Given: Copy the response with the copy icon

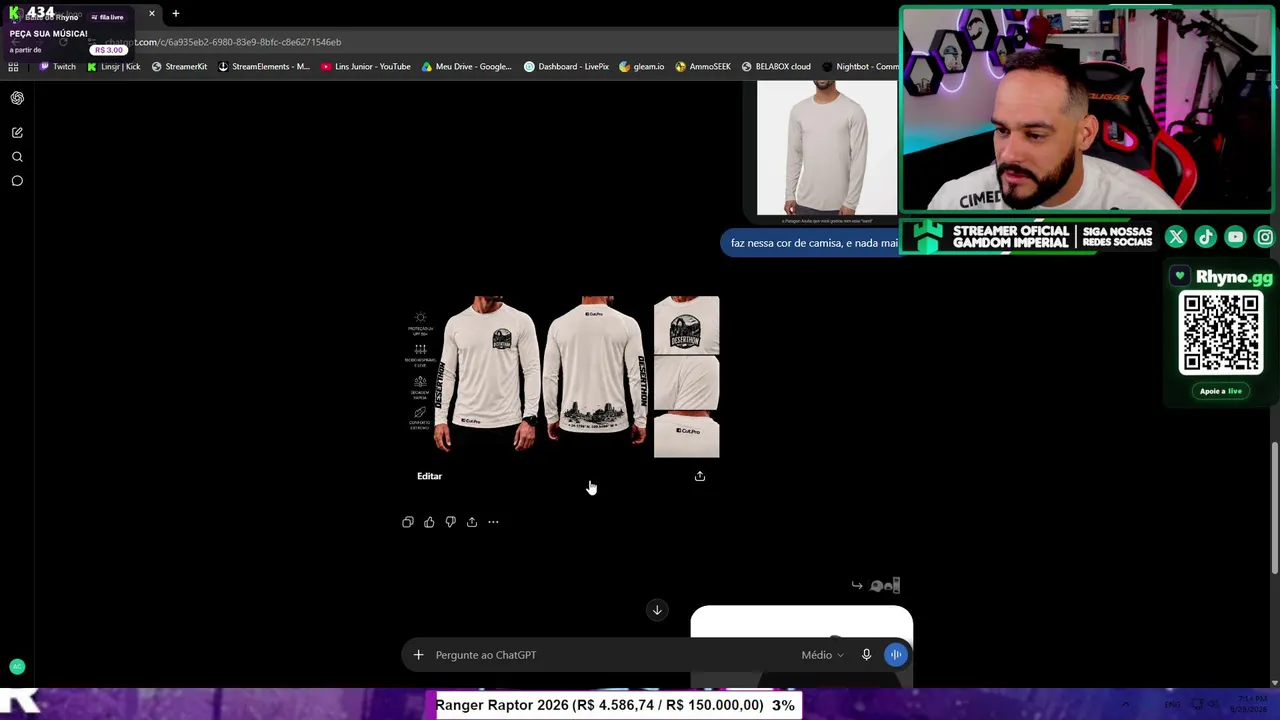Looking at the screenshot, I should coord(408,522).
